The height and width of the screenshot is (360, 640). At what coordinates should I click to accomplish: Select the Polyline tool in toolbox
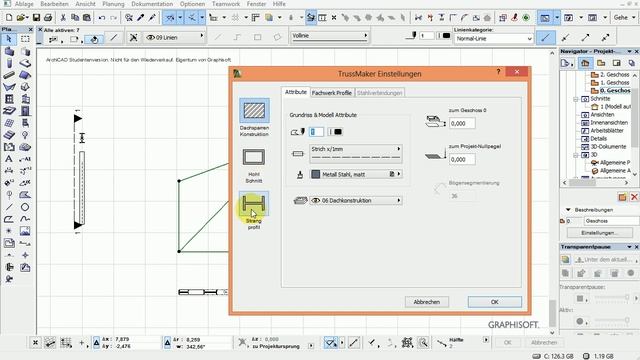[9, 219]
